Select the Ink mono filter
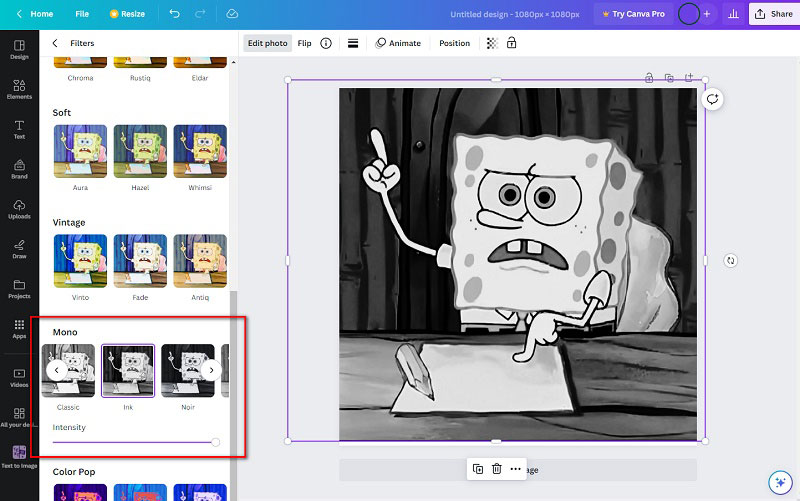Image resolution: width=800 pixels, height=501 pixels. pyautogui.click(x=128, y=371)
